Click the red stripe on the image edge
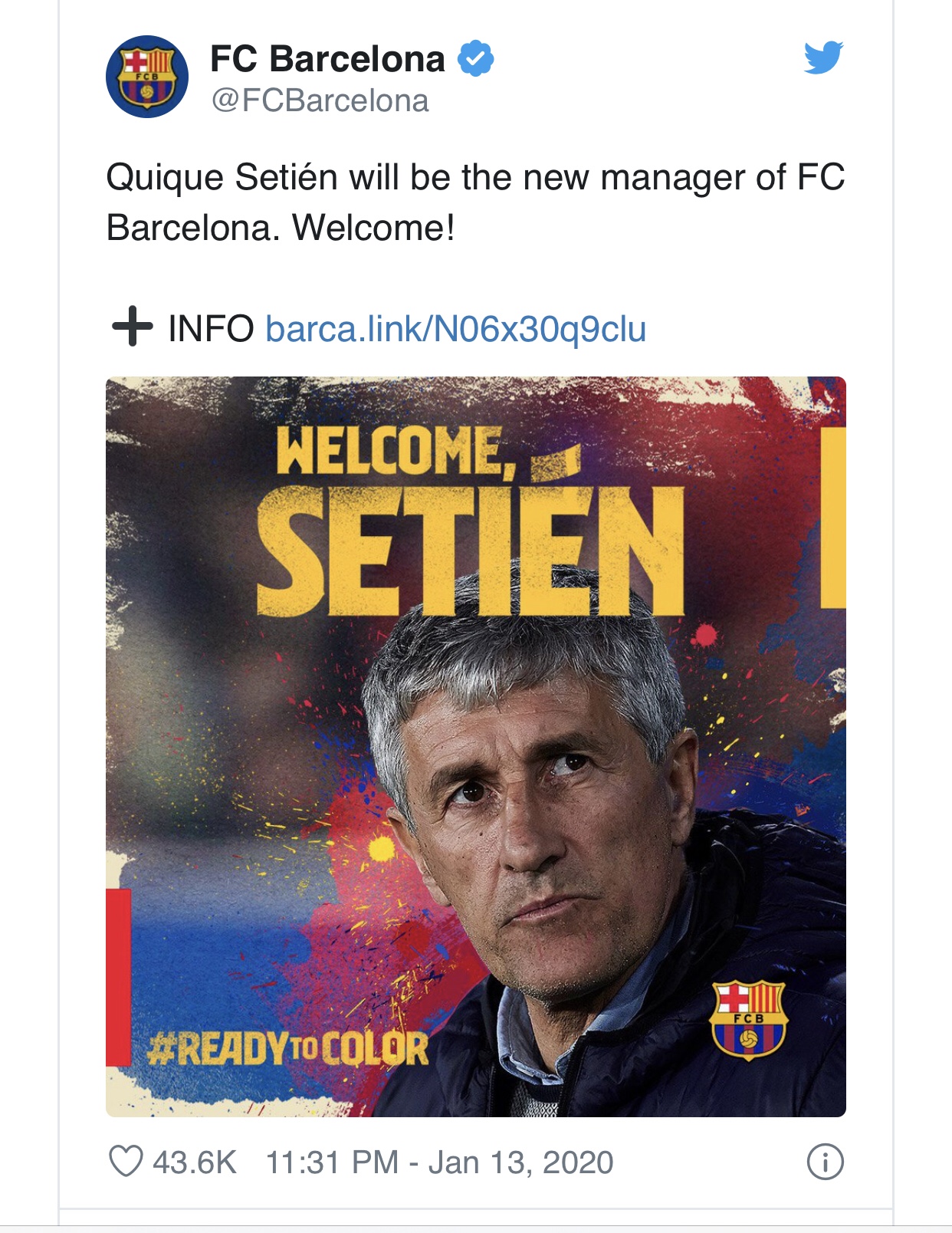 click(118, 978)
